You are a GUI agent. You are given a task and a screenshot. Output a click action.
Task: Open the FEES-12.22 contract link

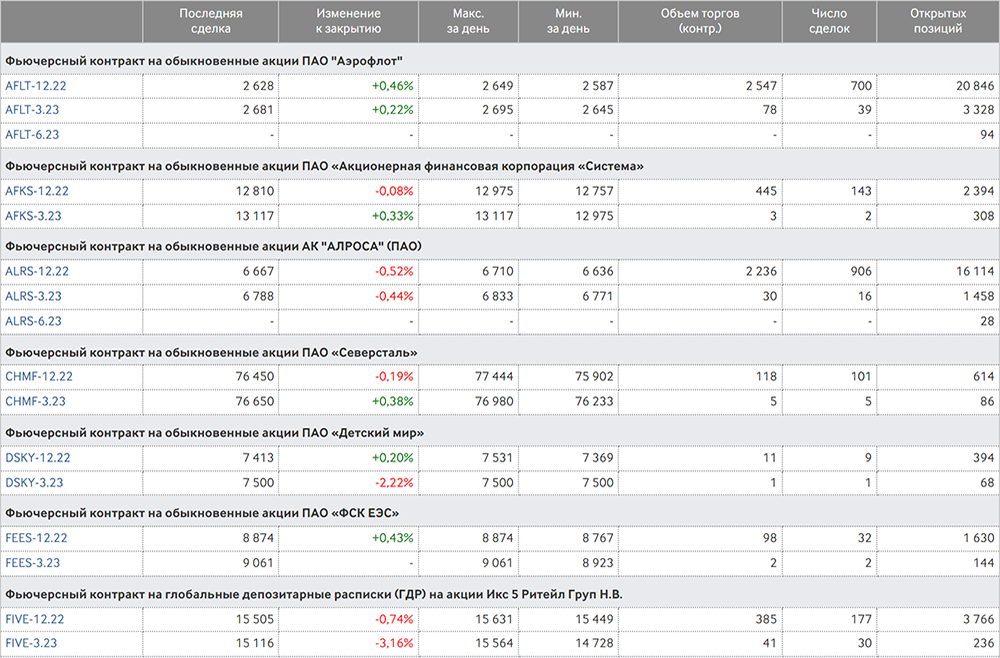(x=36, y=538)
